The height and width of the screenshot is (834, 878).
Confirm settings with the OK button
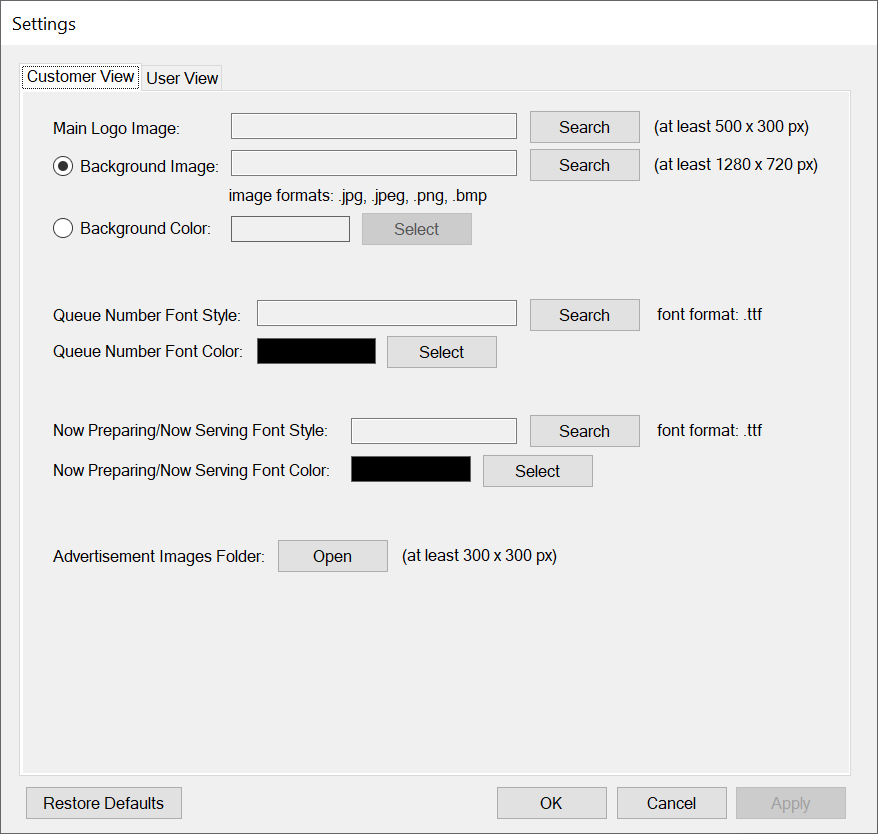(x=551, y=803)
